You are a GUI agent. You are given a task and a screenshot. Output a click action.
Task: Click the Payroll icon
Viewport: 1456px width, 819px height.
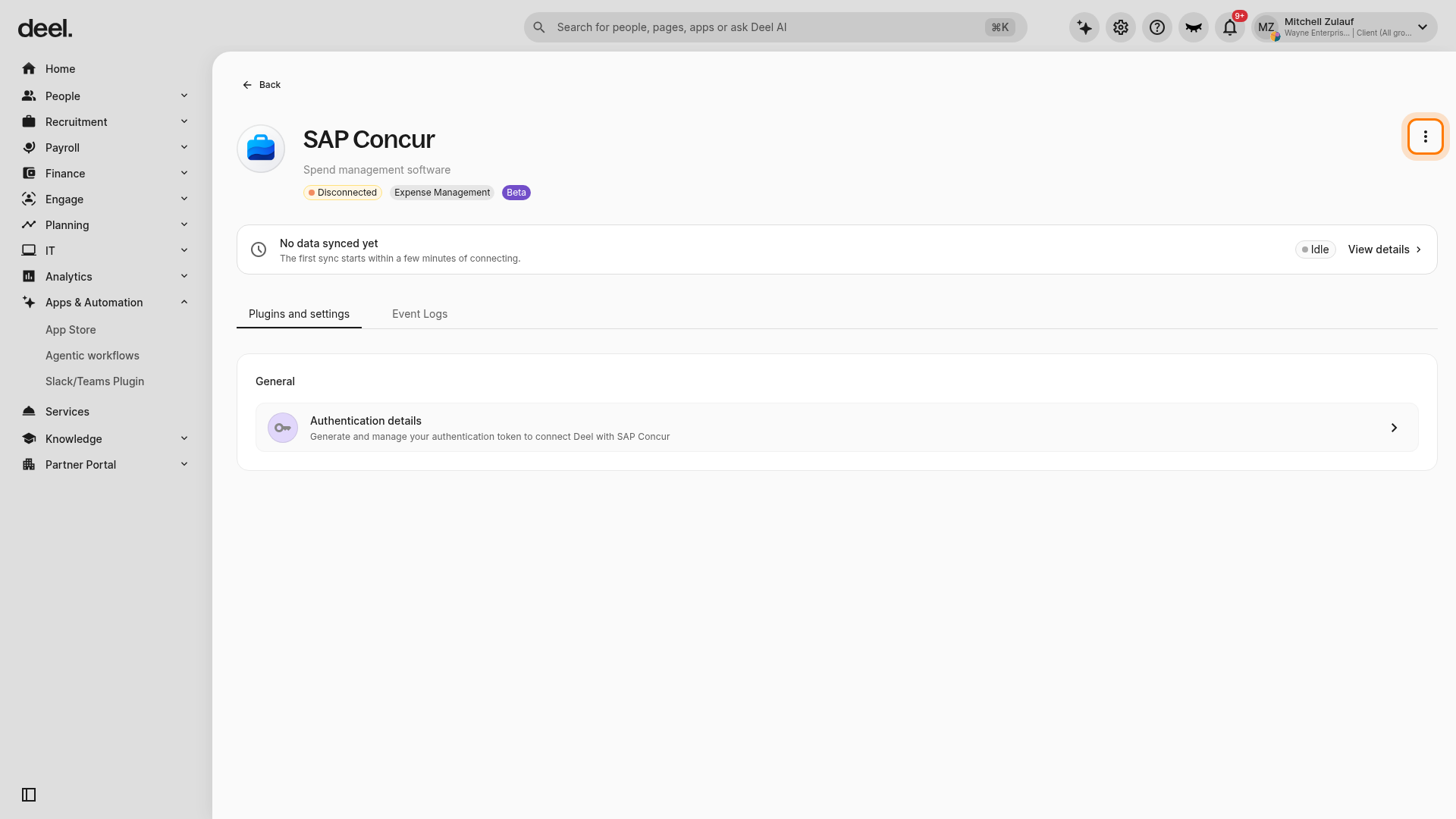coord(29,148)
